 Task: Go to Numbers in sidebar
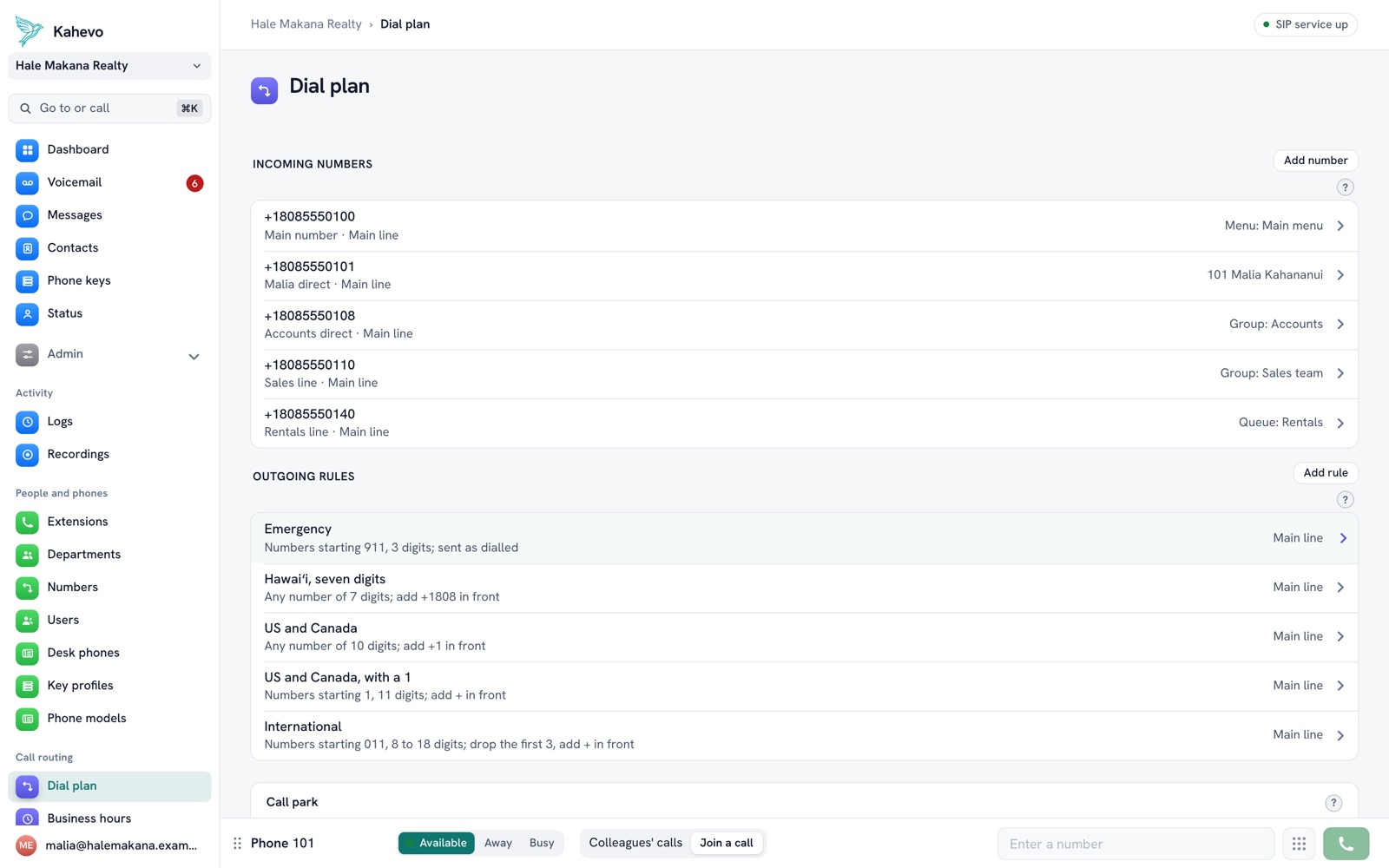109,588
